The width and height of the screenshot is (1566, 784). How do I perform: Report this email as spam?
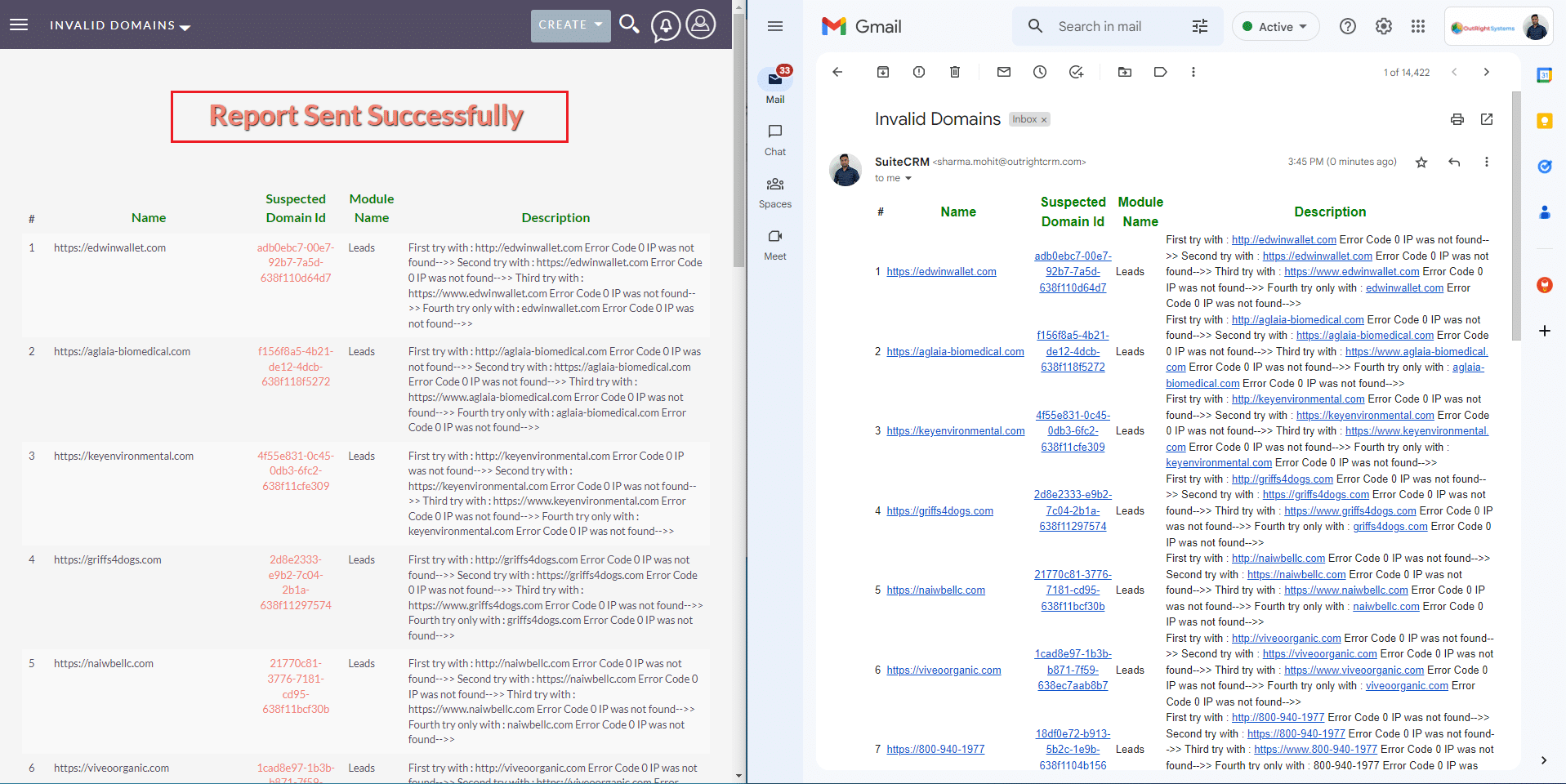point(919,72)
